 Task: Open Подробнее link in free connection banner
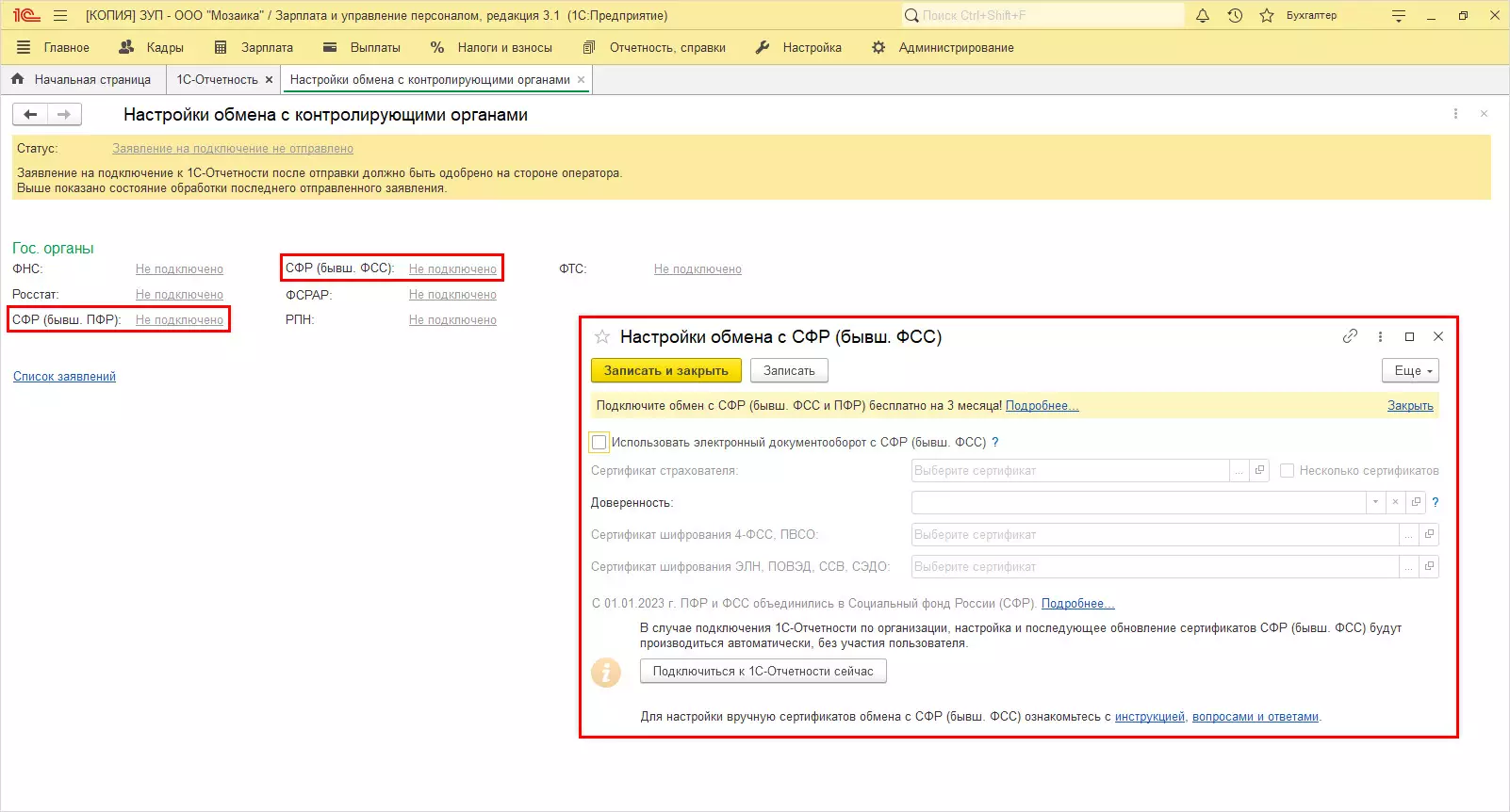[1042, 406]
